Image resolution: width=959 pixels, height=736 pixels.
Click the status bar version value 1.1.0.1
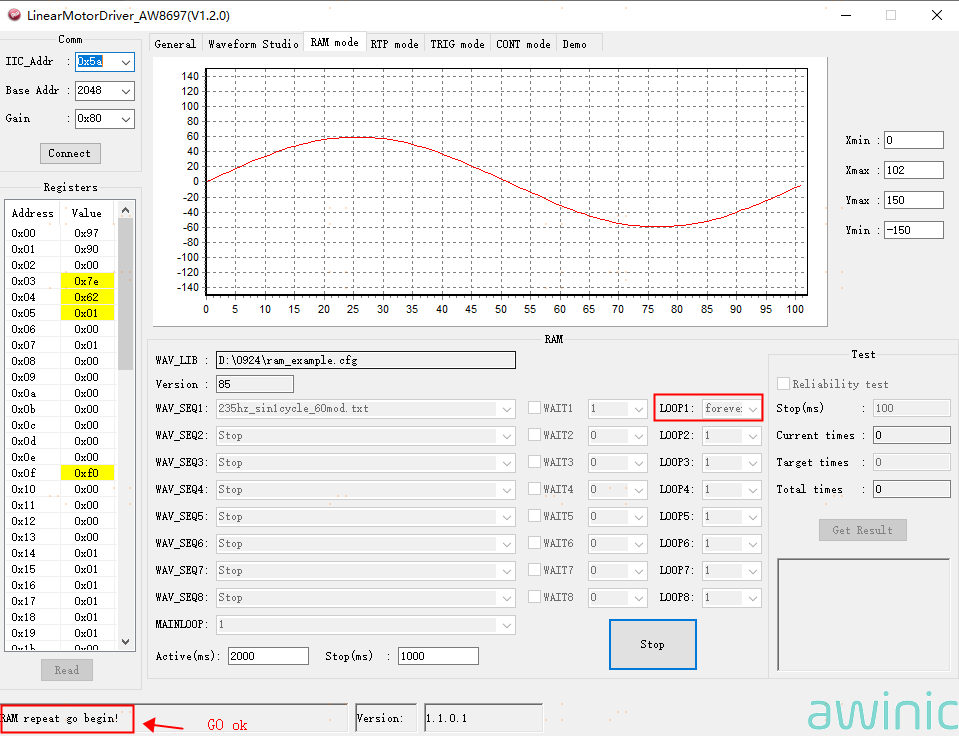[483, 718]
